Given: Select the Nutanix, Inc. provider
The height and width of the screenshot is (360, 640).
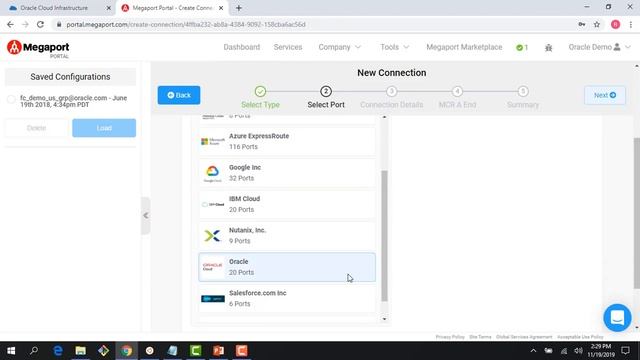Looking at the screenshot, I should [287, 236].
